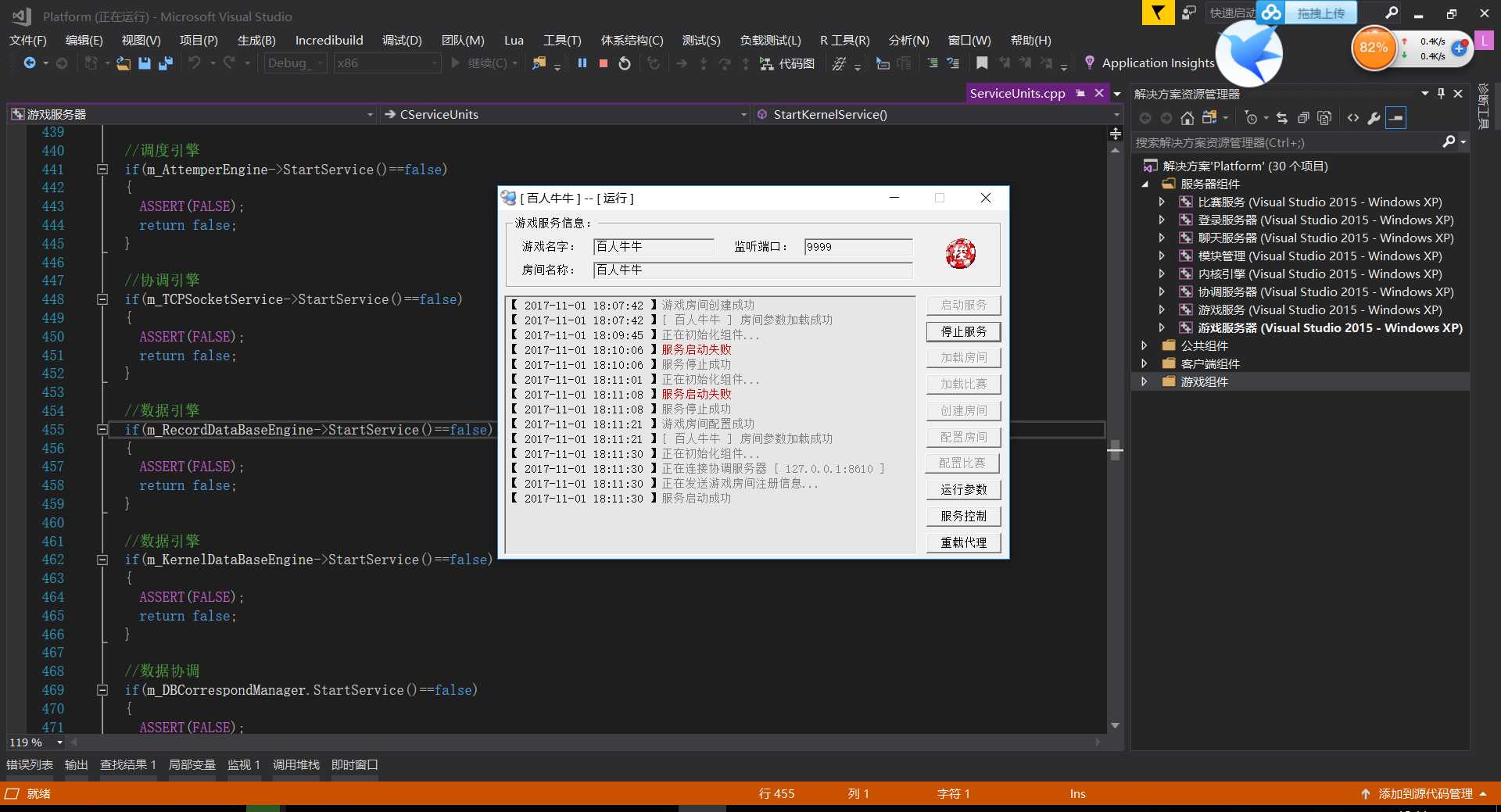Screen dimensions: 1501x812
Task: Click the Save All icon
Action: pyautogui.click(x=166, y=63)
